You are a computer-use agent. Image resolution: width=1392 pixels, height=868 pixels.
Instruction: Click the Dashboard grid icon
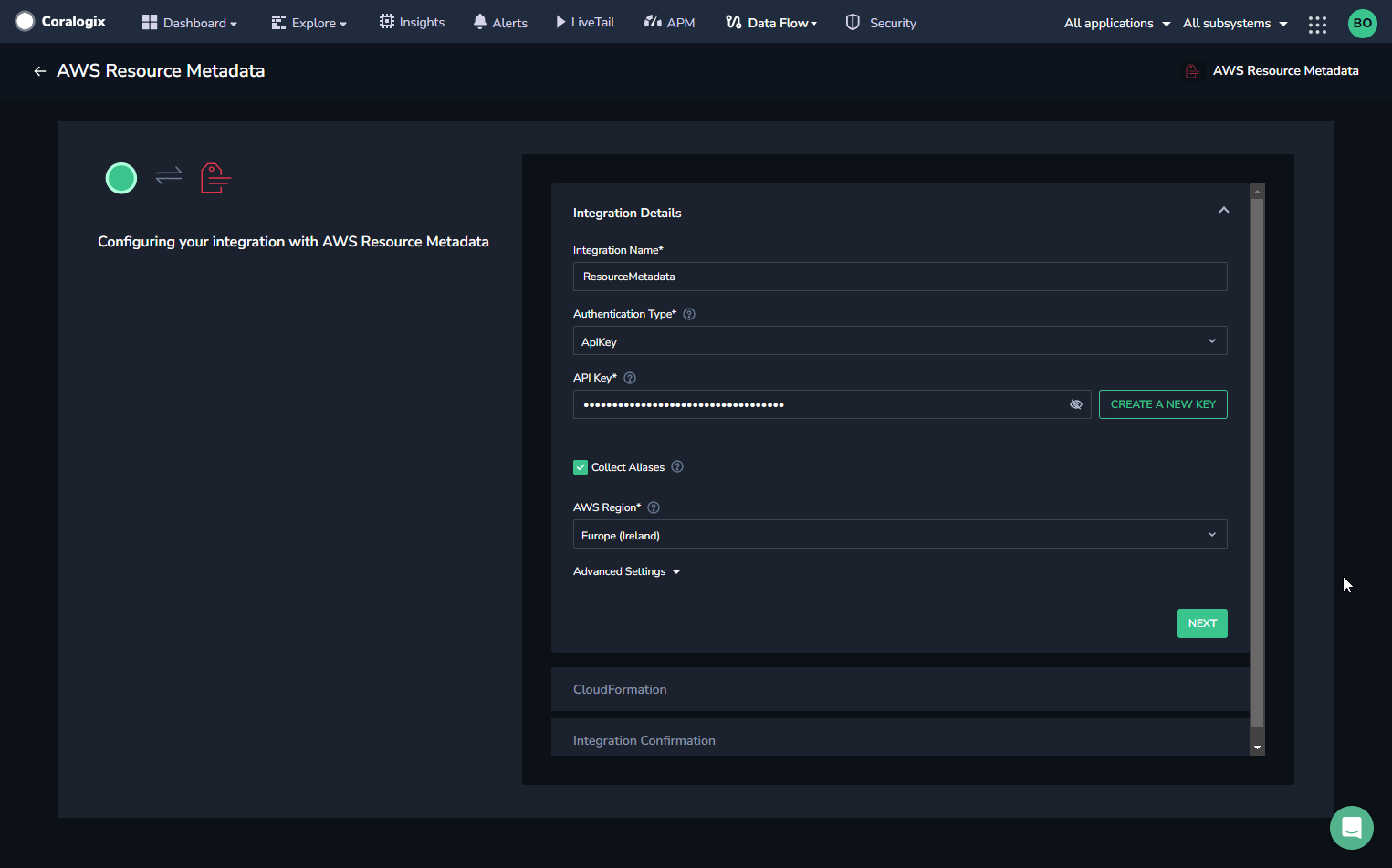pyautogui.click(x=150, y=22)
